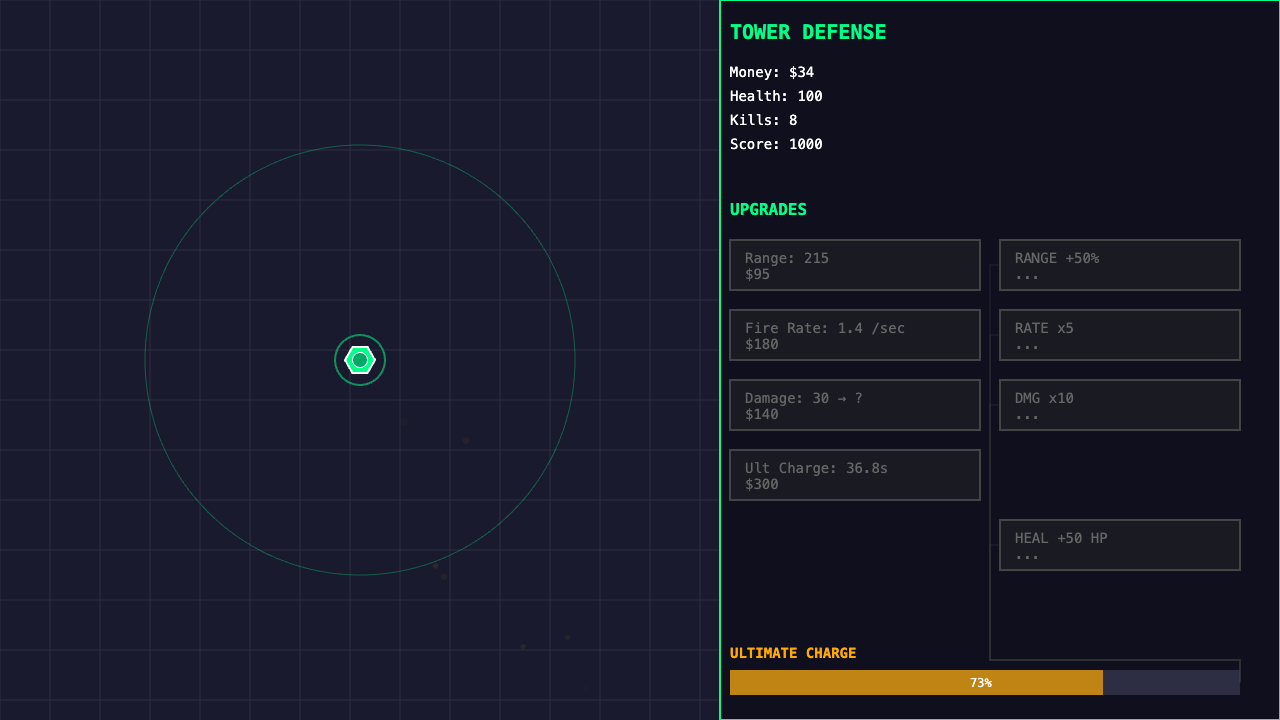
Task: Select the DMG x10 ability
Action: [x=1119, y=405]
